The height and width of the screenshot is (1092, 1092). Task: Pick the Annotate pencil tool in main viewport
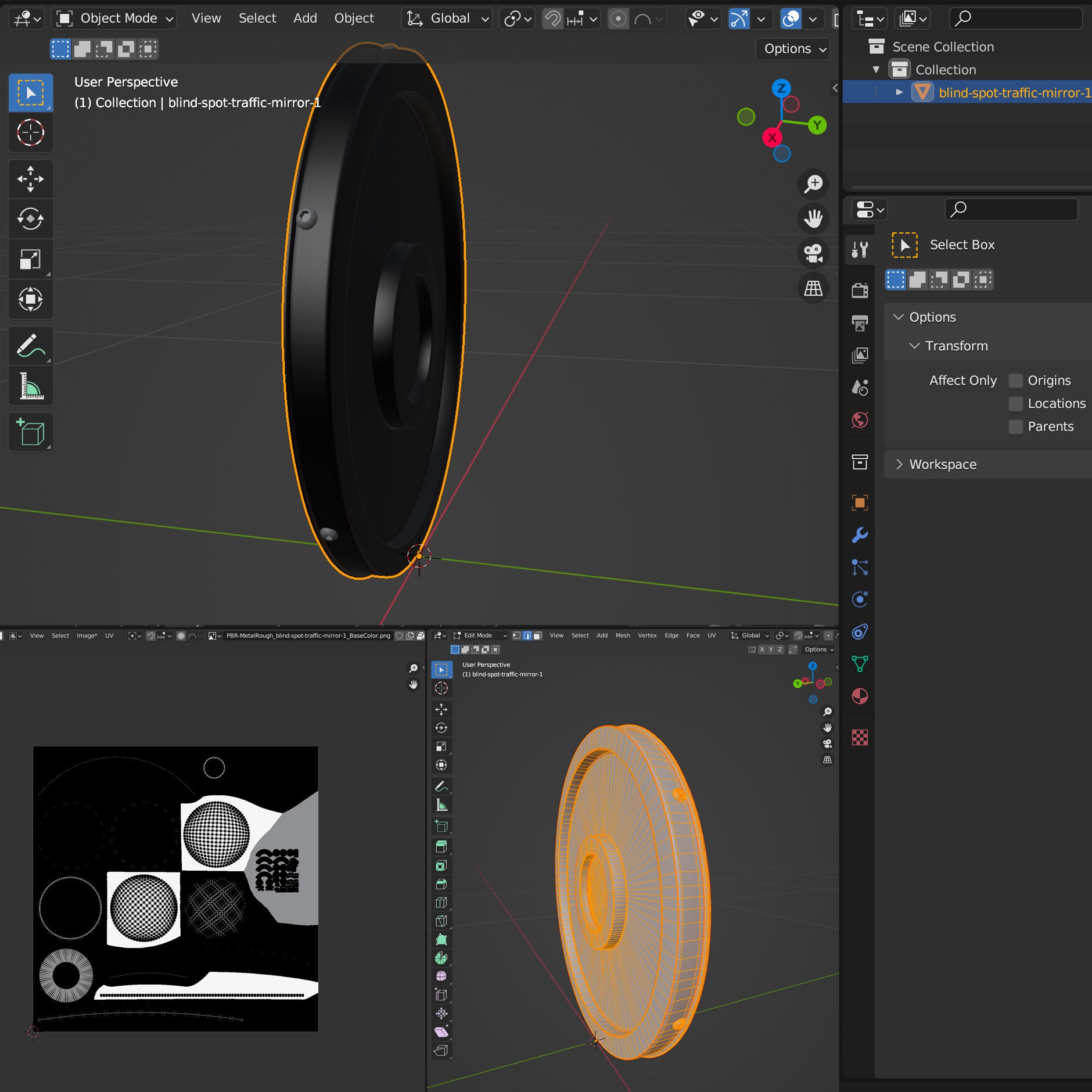pyautogui.click(x=31, y=346)
